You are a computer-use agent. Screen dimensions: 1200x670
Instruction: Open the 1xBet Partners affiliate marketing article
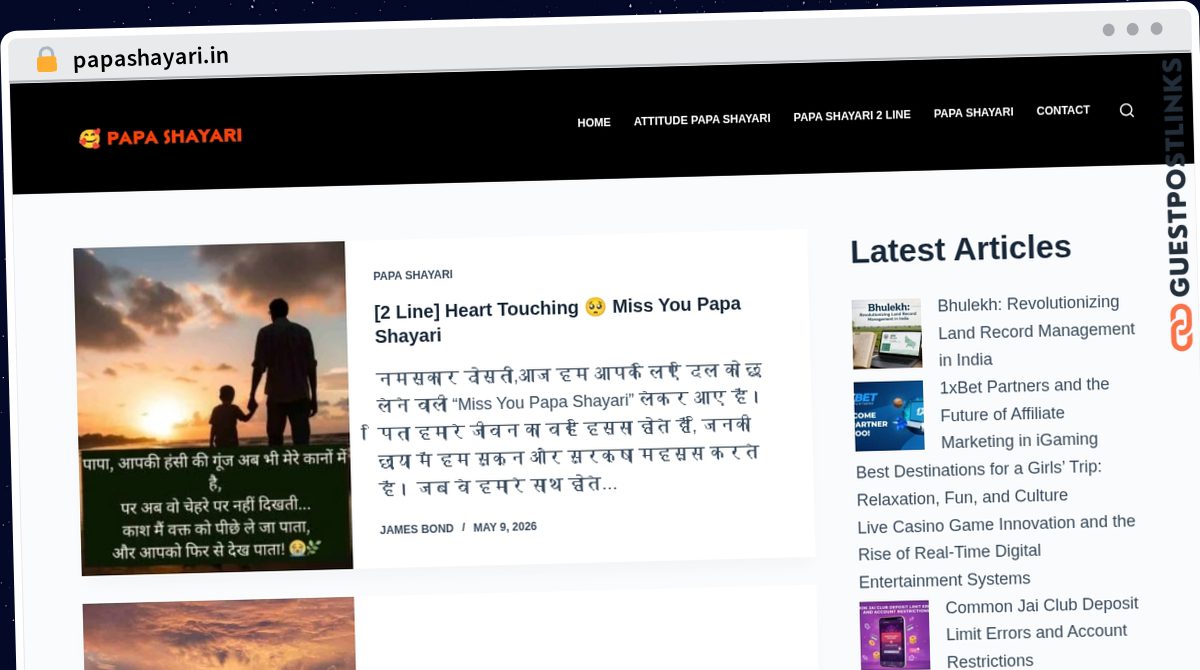(x=1024, y=413)
